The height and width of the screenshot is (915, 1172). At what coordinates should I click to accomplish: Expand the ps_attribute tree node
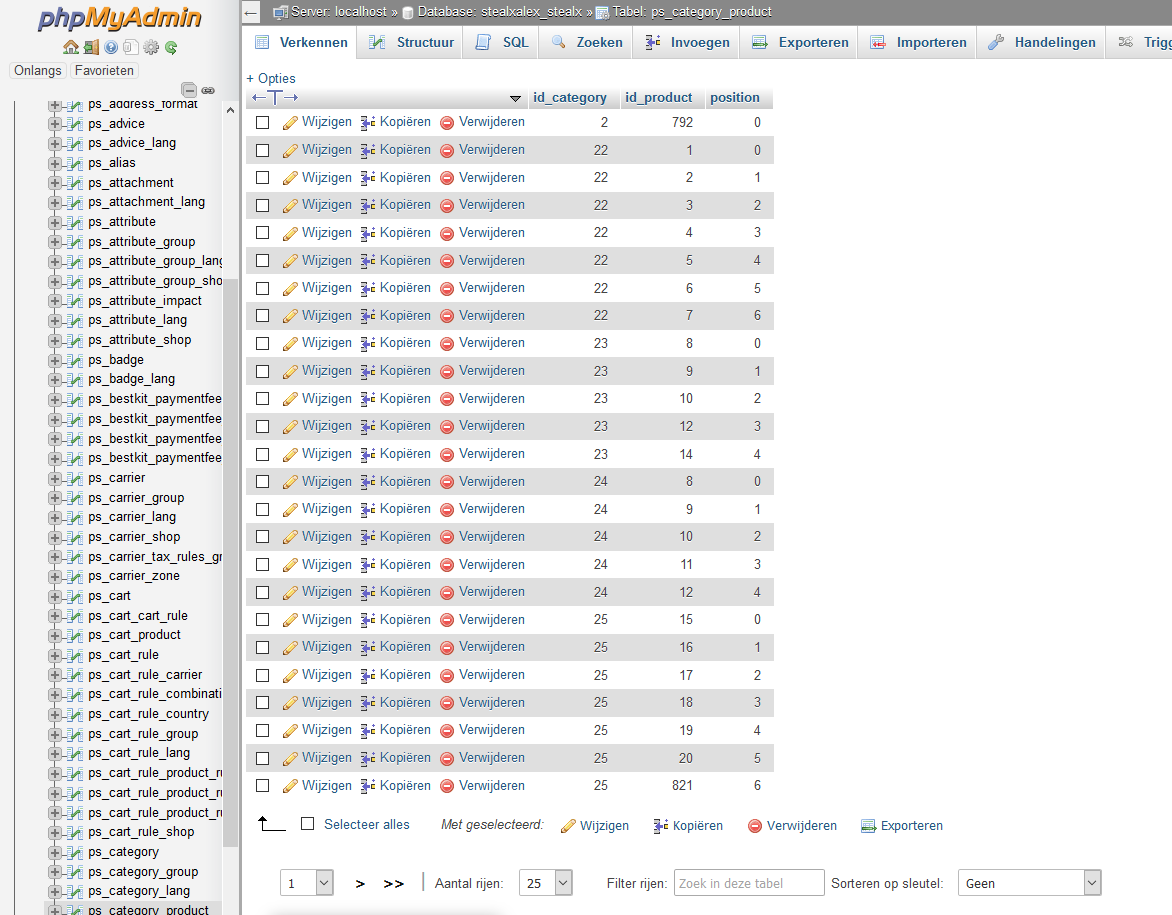tap(55, 222)
